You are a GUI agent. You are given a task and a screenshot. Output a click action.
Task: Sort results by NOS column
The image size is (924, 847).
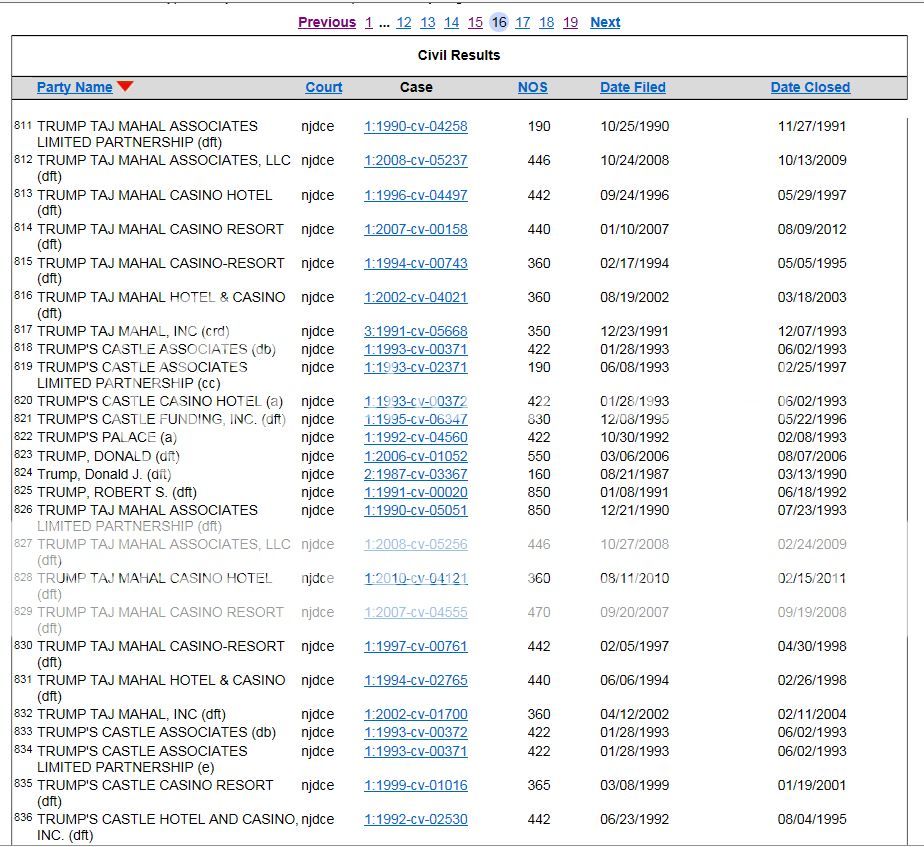tap(533, 87)
